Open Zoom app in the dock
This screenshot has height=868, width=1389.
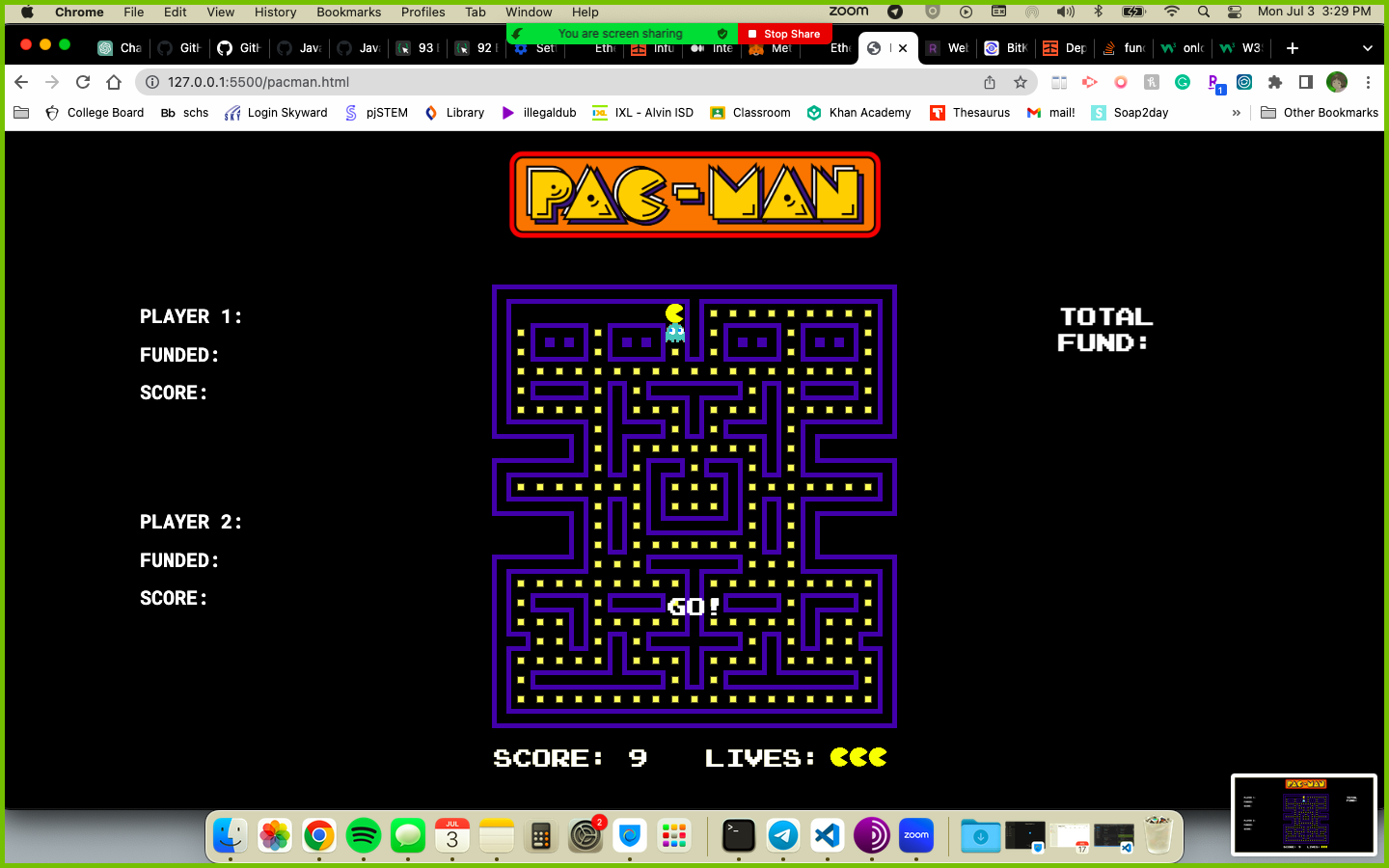[x=916, y=835]
